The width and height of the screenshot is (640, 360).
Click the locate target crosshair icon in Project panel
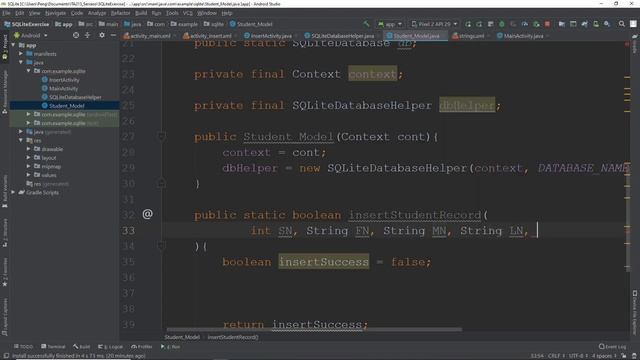pyautogui.click(x=76, y=36)
